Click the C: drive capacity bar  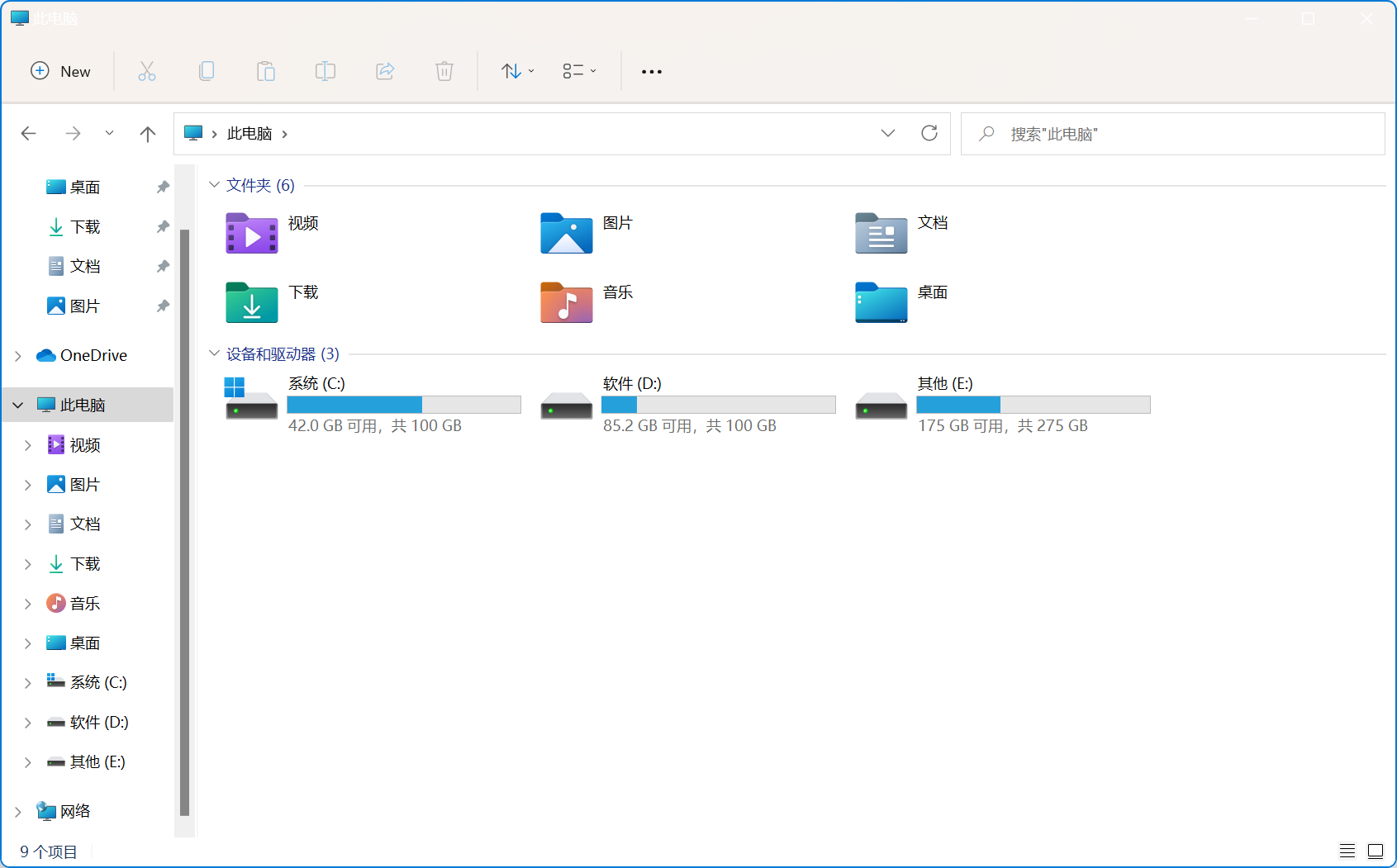(x=403, y=405)
